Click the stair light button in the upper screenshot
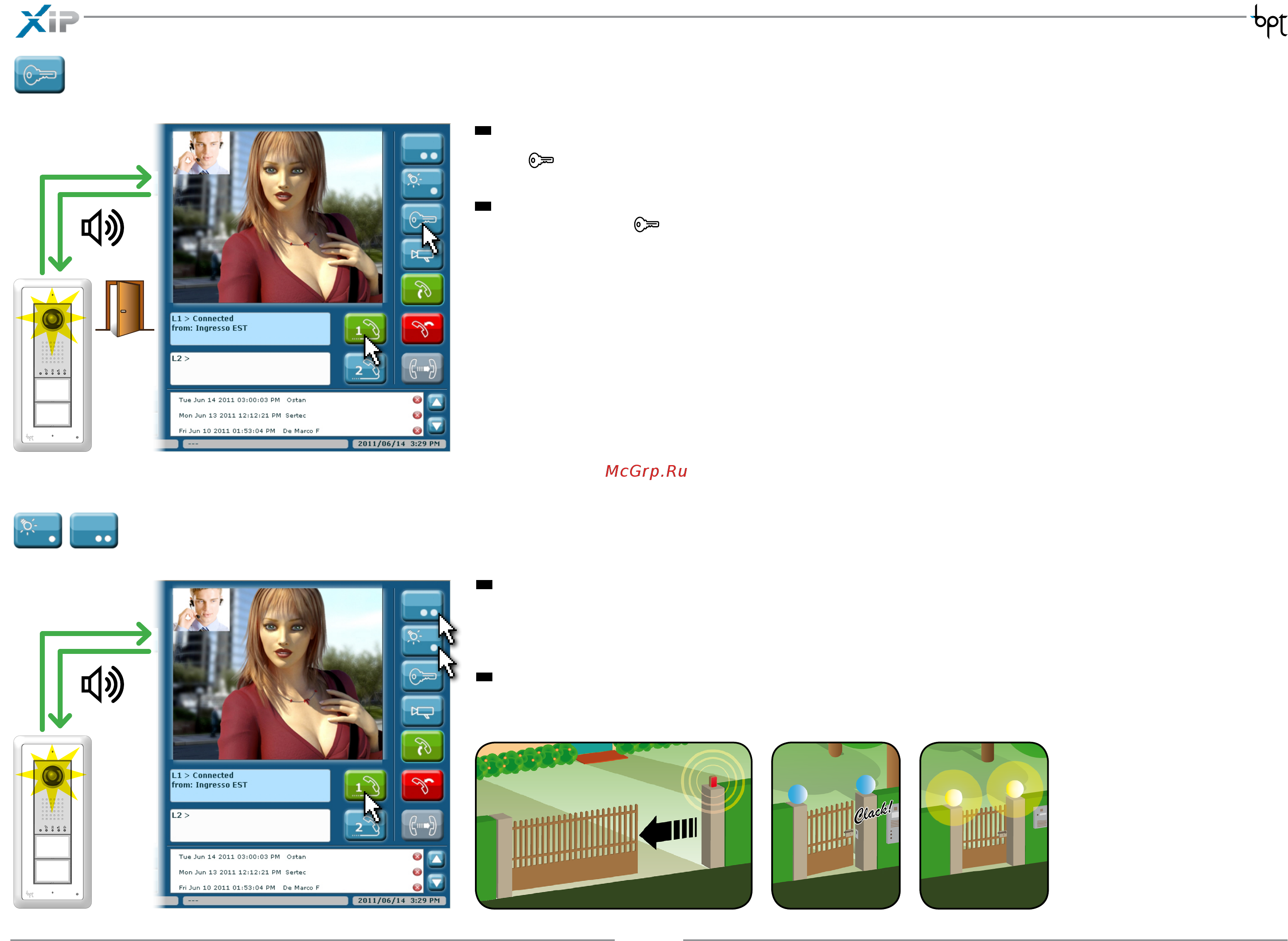 tap(422, 184)
